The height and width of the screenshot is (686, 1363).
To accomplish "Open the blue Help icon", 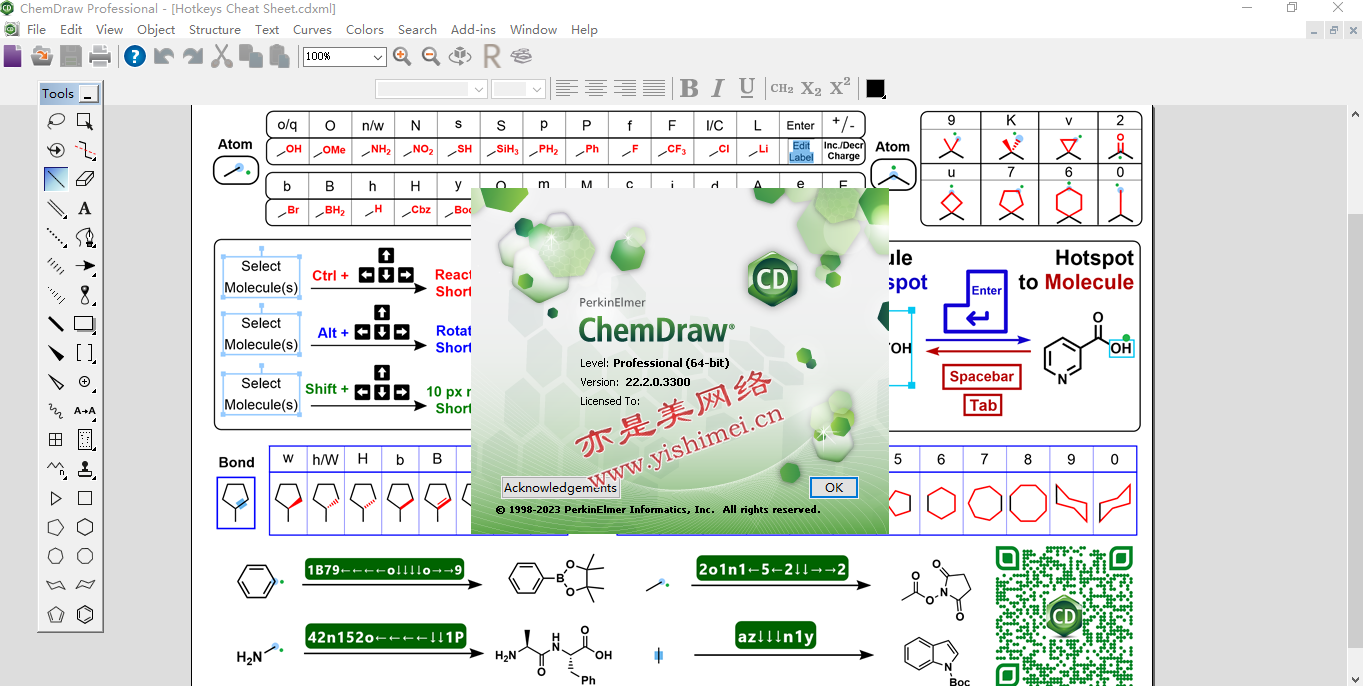I will coord(135,56).
